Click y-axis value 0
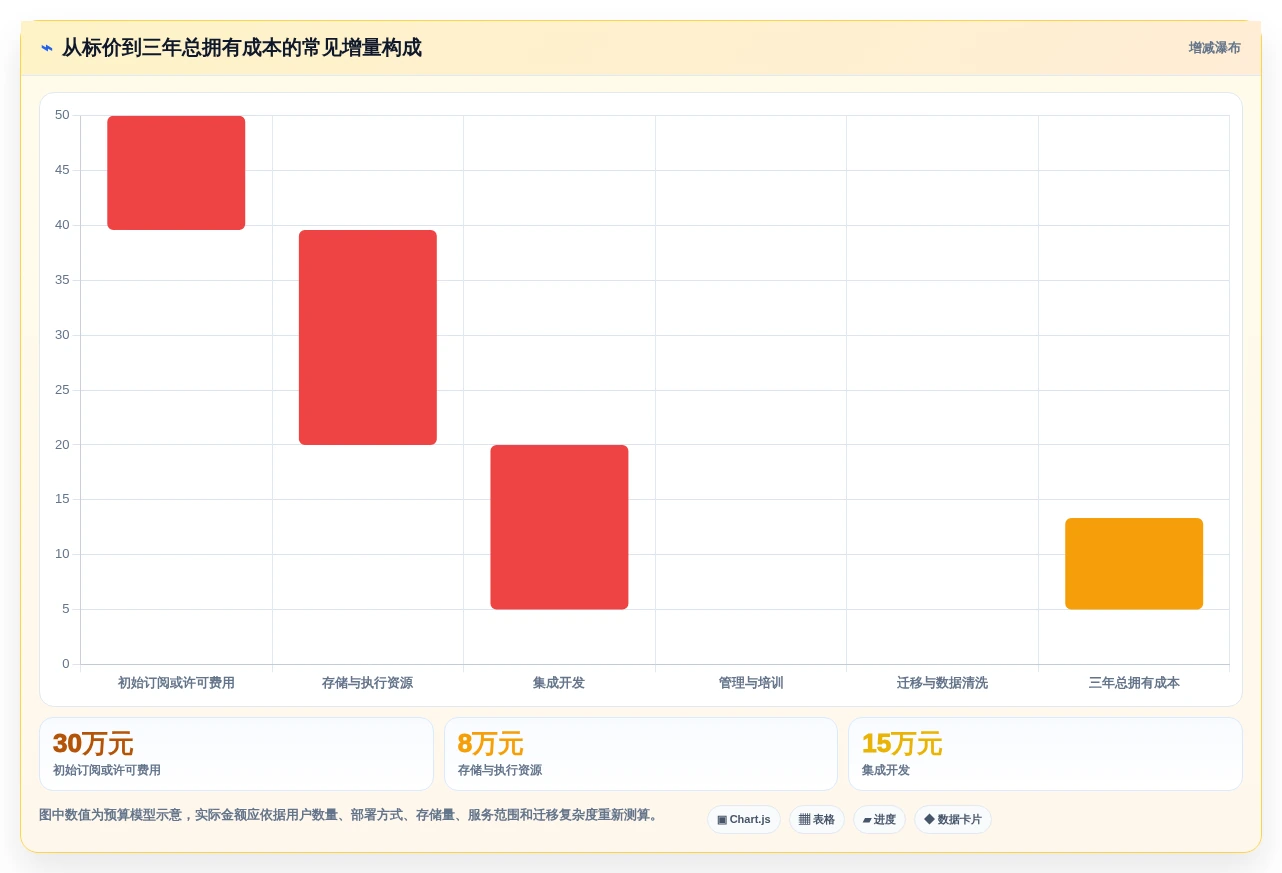This screenshot has height=873, width=1282. click(66, 664)
